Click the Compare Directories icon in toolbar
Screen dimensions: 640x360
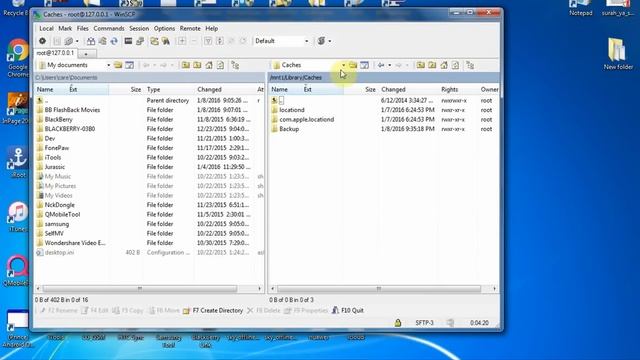click(91, 41)
